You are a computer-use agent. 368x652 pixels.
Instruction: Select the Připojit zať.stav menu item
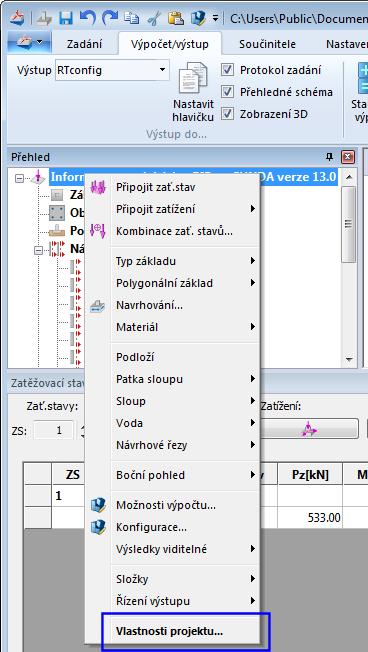tap(173, 187)
